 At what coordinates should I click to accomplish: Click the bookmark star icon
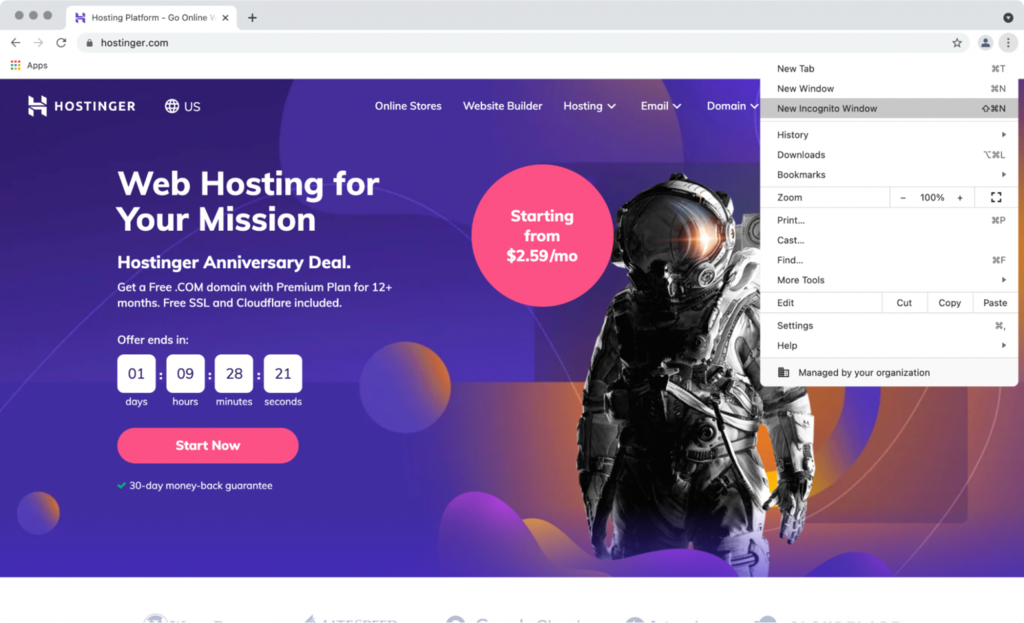click(x=957, y=42)
